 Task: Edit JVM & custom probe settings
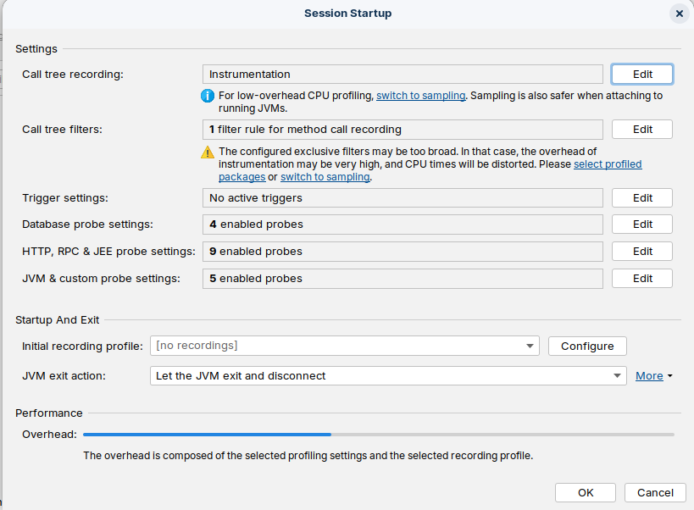[x=642, y=278]
